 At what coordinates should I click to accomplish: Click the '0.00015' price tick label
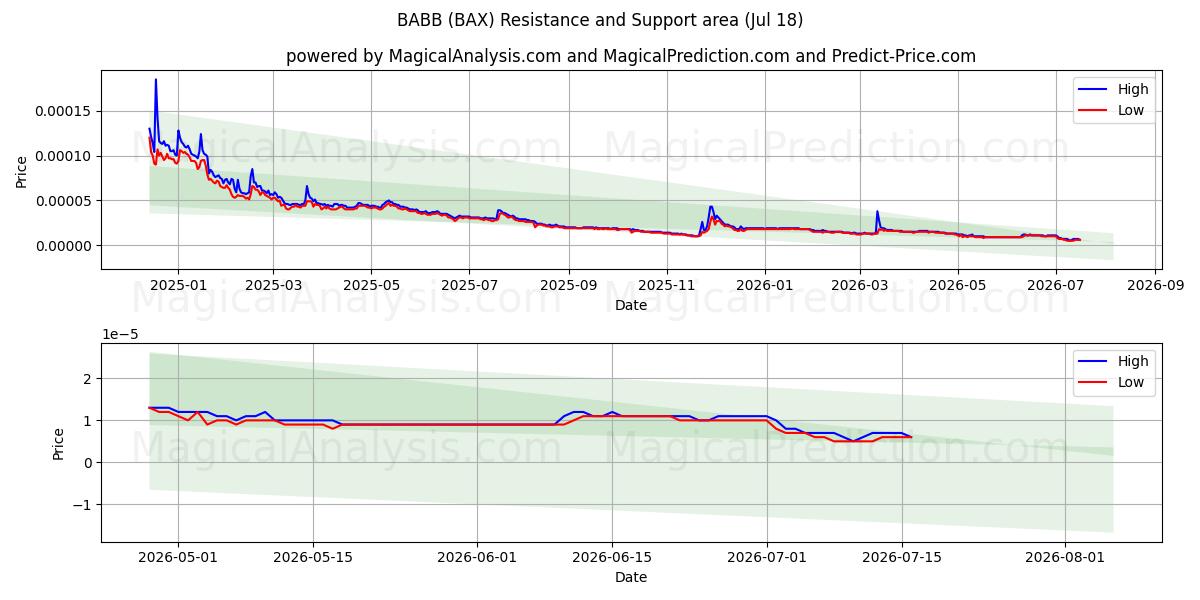pos(64,111)
